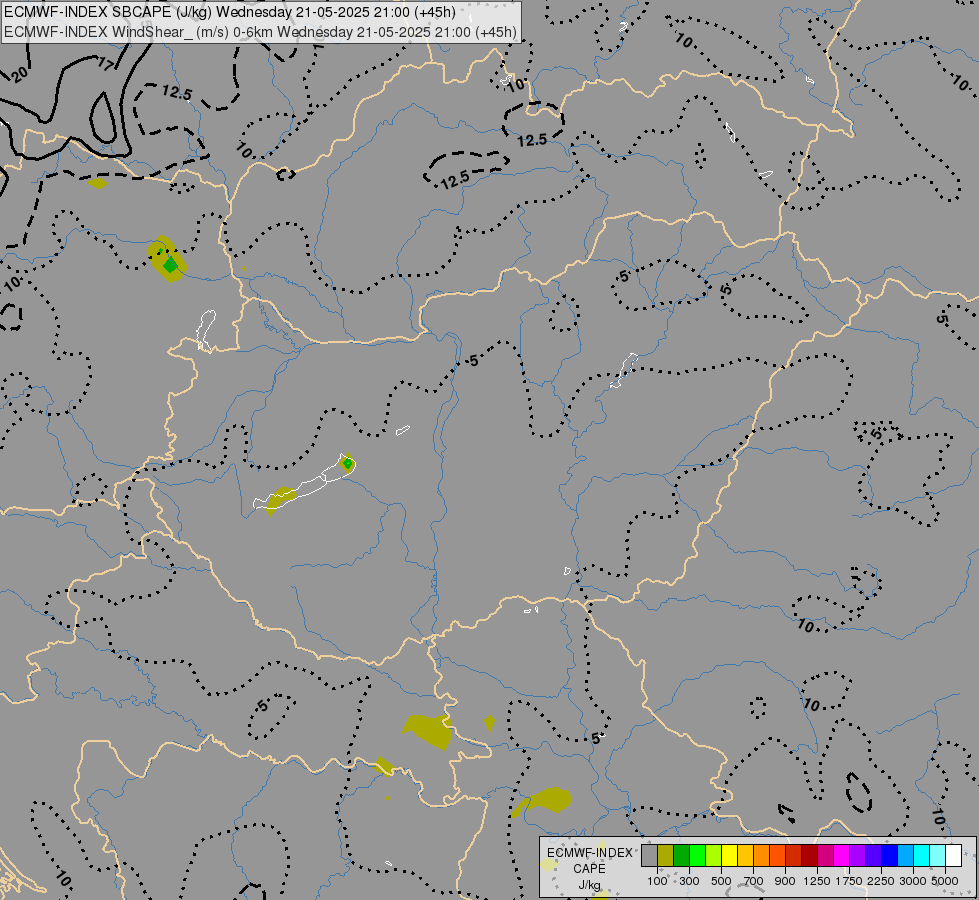Viewport: 979px width, 900px height.
Task: Click the SBCAPE title line in header
Action: (x=230, y=12)
